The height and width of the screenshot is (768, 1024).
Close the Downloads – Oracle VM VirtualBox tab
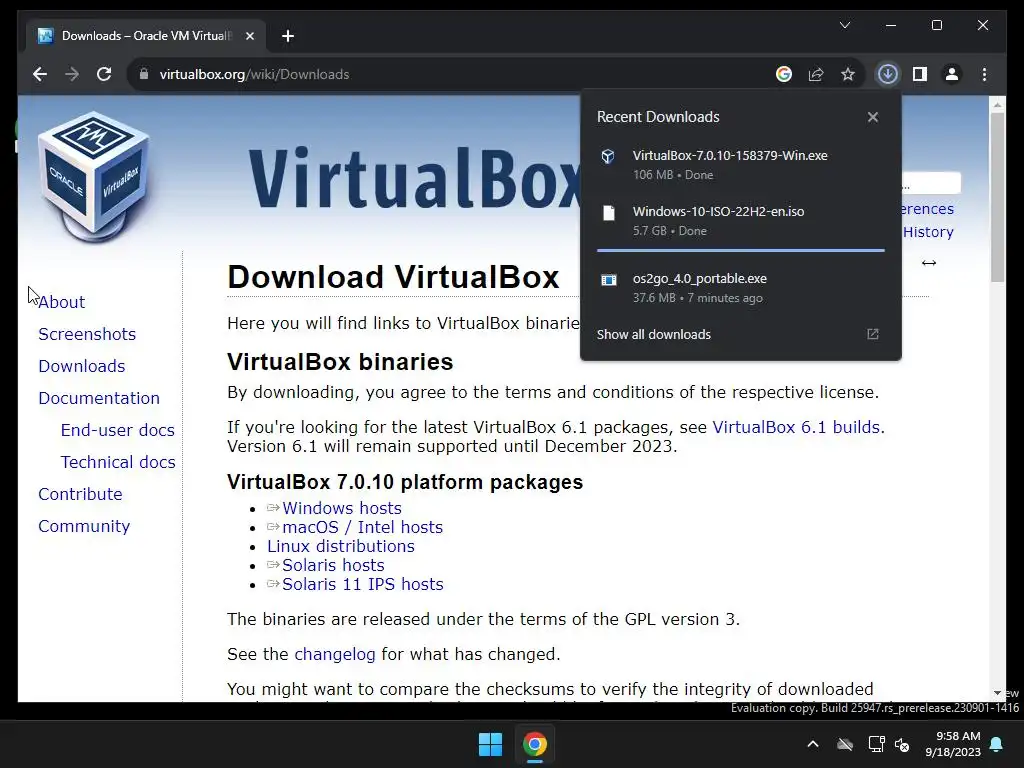(x=249, y=36)
